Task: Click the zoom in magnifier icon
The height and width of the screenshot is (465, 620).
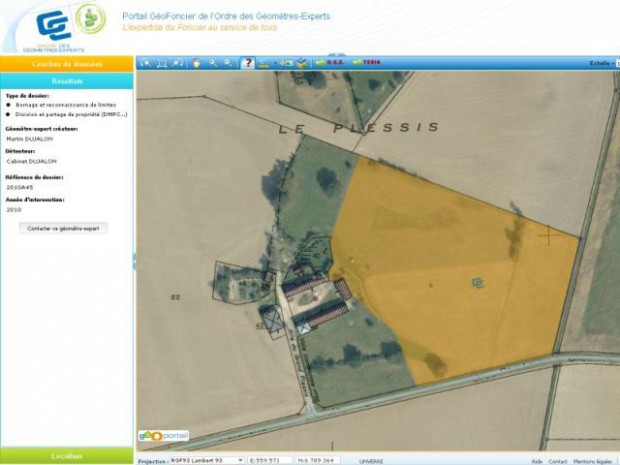Action: pyautogui.click(x=213, y=62)
